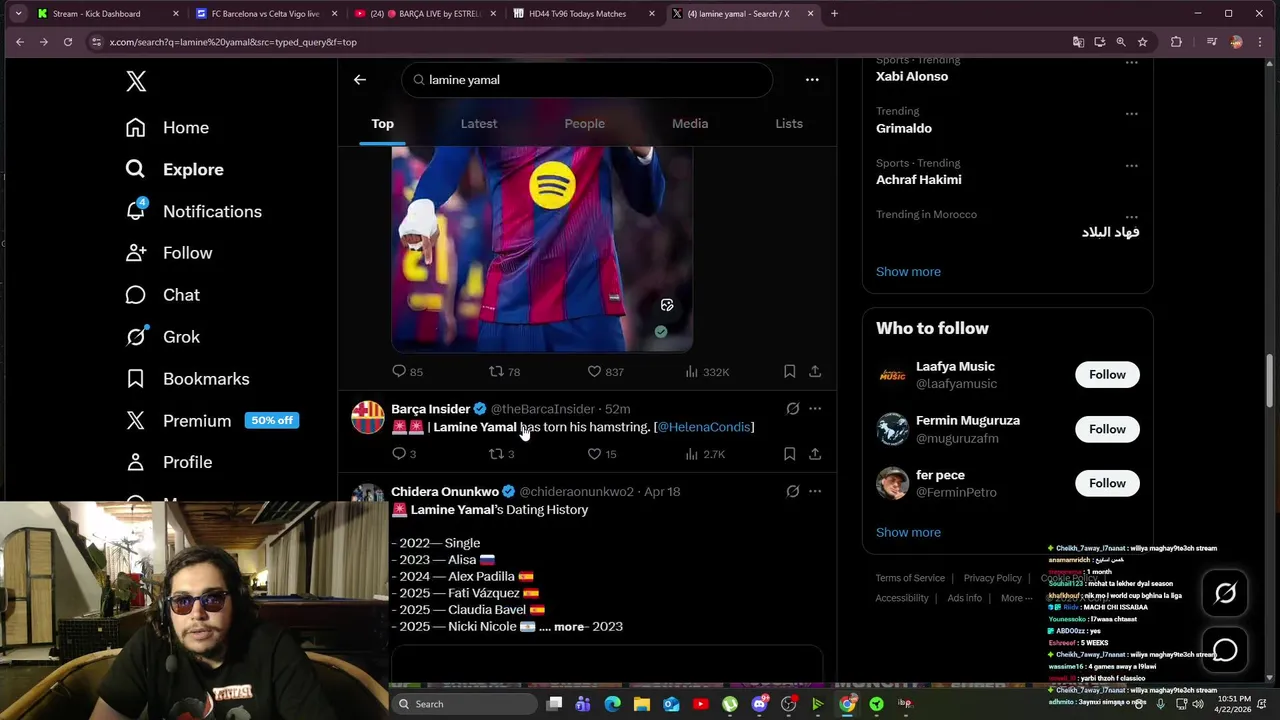Open more options for the Grimaldo trend

pos(1131,114)
